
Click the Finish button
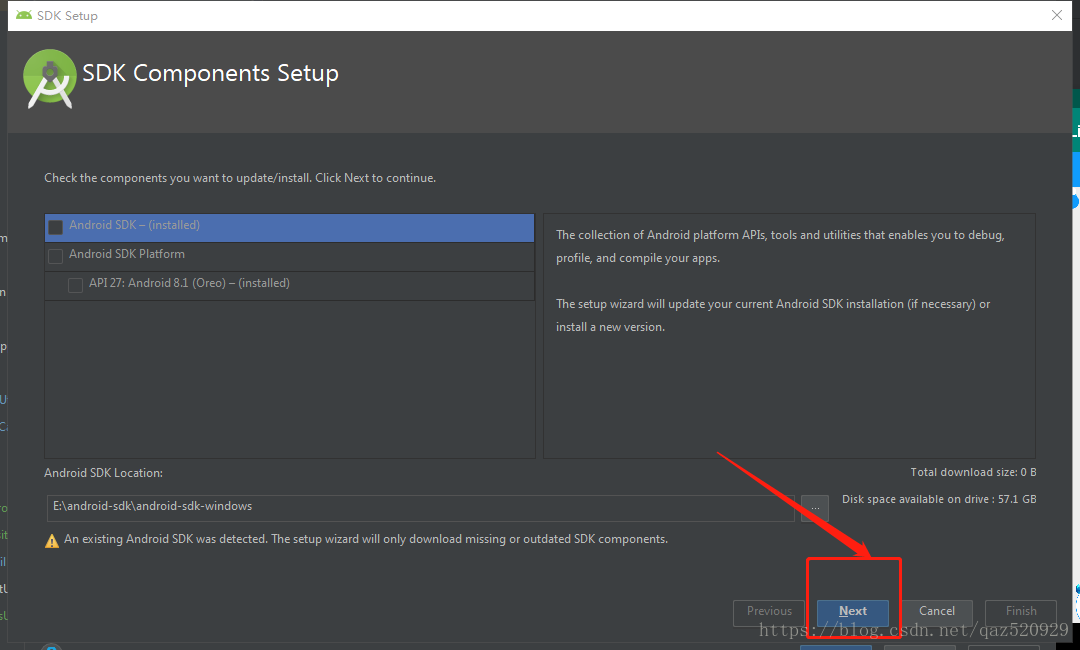coord(1021,611)
